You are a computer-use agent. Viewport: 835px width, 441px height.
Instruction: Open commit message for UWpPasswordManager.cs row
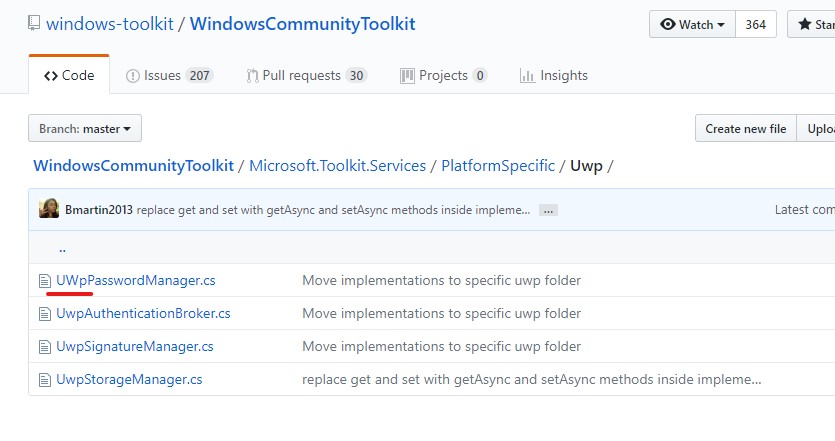[441, 281]
